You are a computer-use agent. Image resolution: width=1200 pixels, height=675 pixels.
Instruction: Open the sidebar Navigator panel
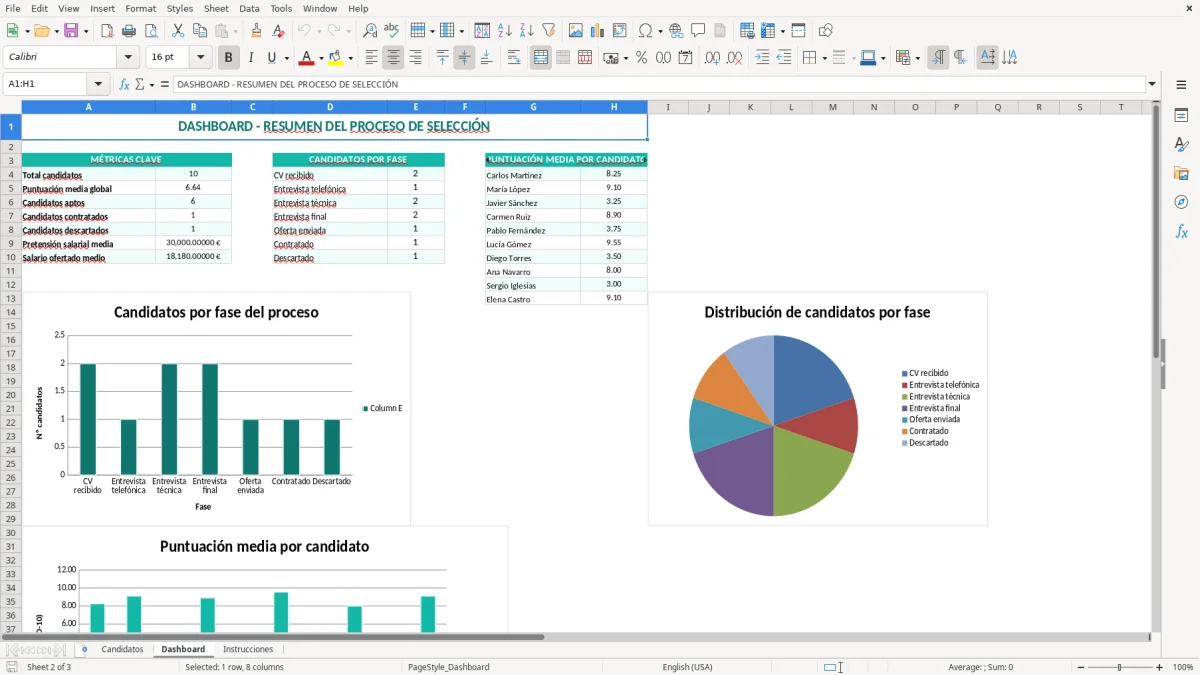(1181, 202)
